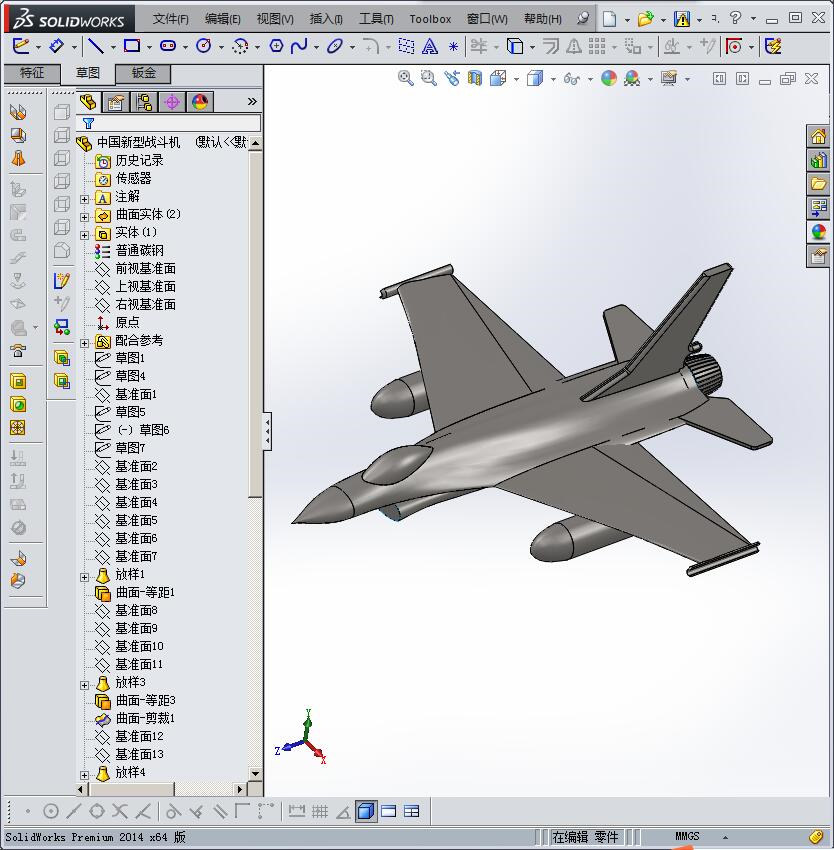
Task: Open the DisplayManager tab
Action: point(200,102)
